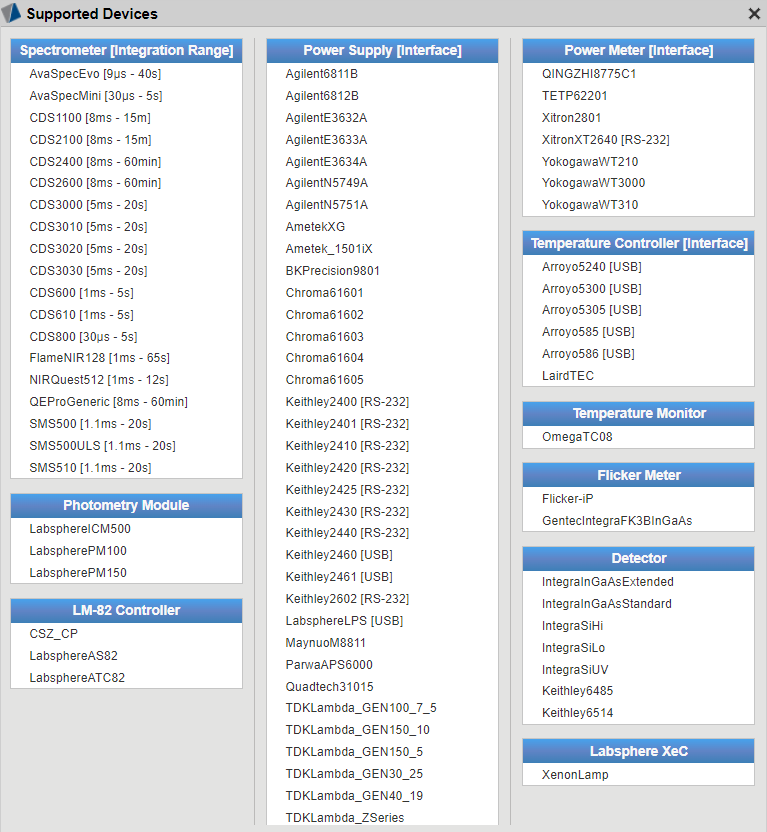This screenshot has height=832, width=767.
Task: Select Keithley2460 [USB]
Action: [339, 555]
